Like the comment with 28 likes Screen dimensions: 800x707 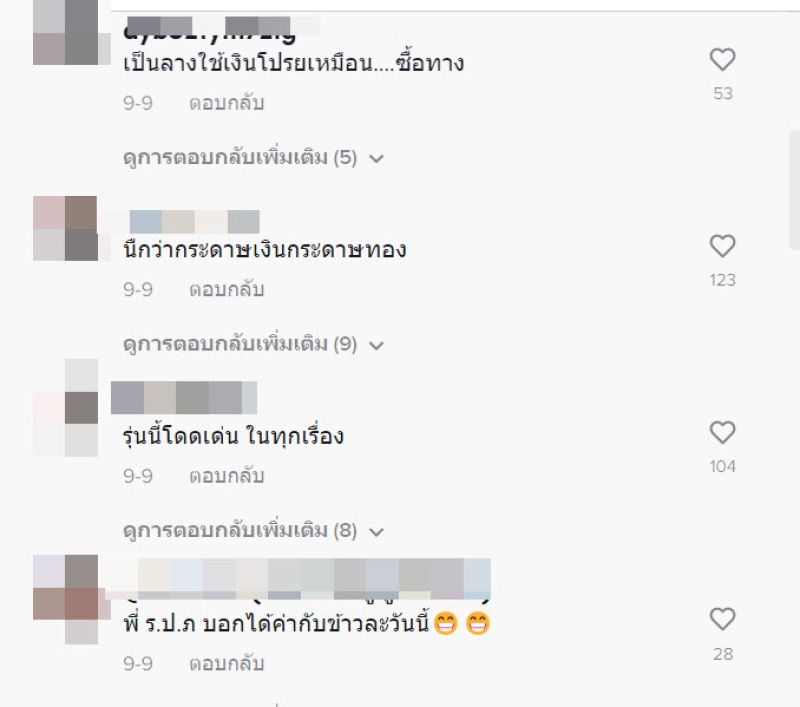pyautogui.click(x=722, y=619)
